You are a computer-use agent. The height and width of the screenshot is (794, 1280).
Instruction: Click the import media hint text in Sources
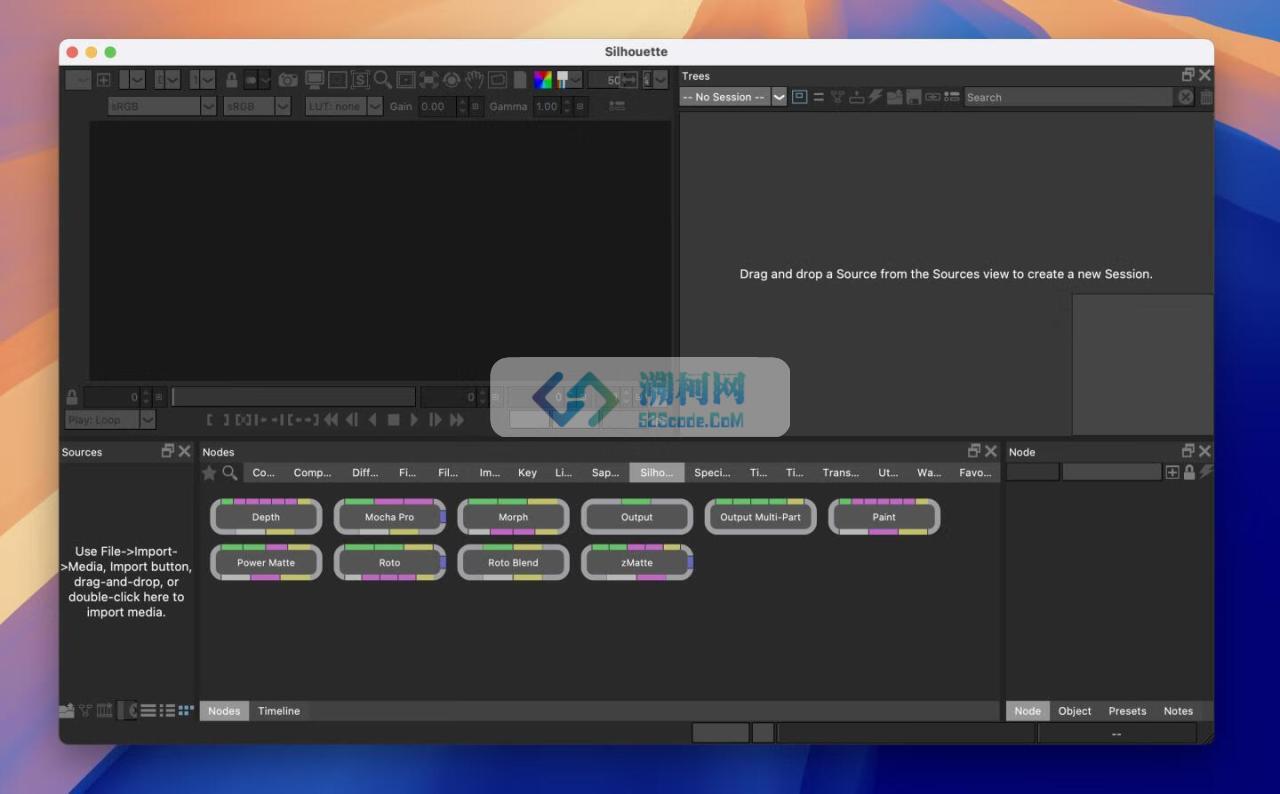click(x=126, y=582)
